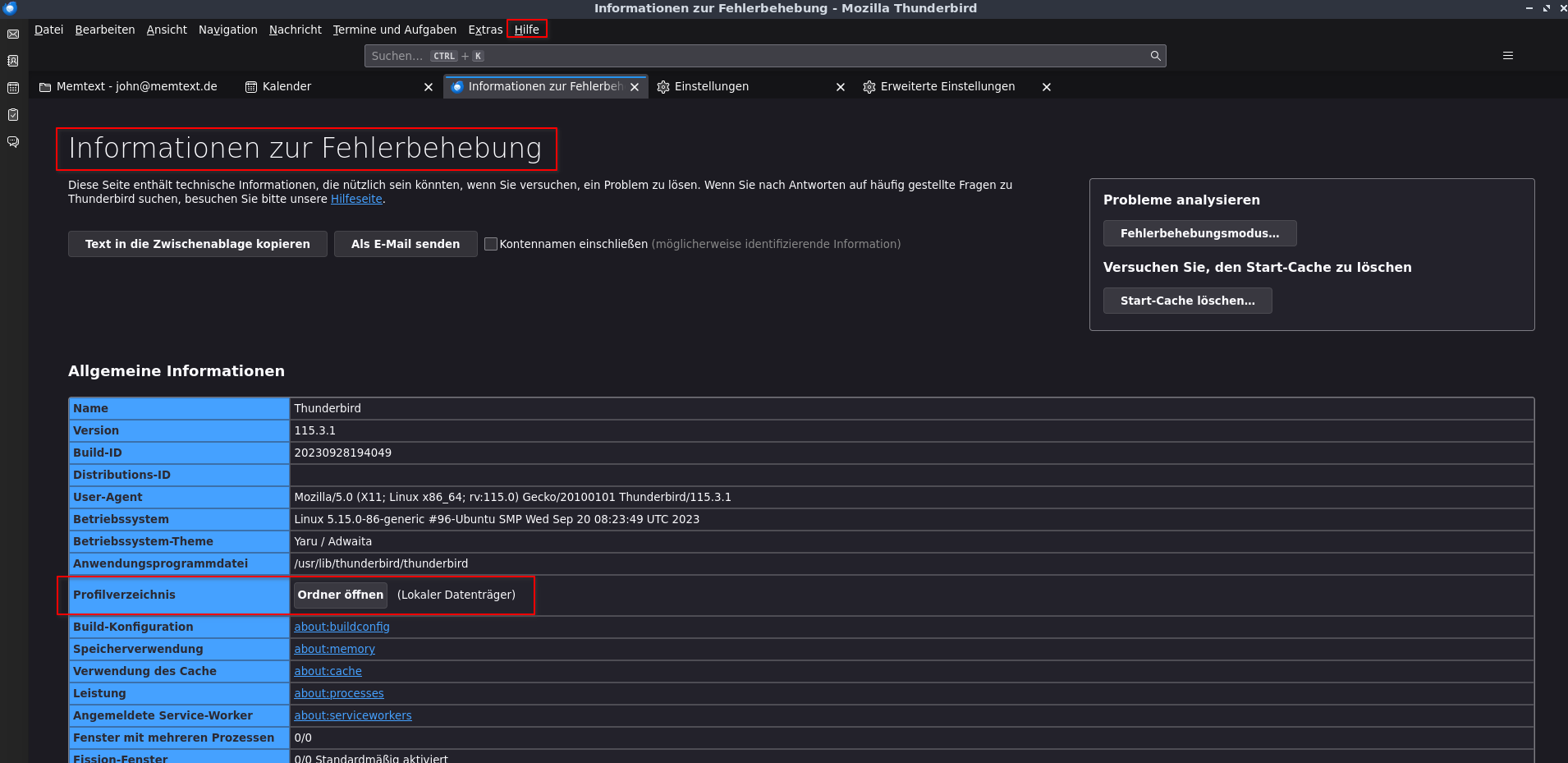This screenshot has width=1568, height=763.
Task: Click the Start-Cache löschen button
Action: coord(1188,301)
